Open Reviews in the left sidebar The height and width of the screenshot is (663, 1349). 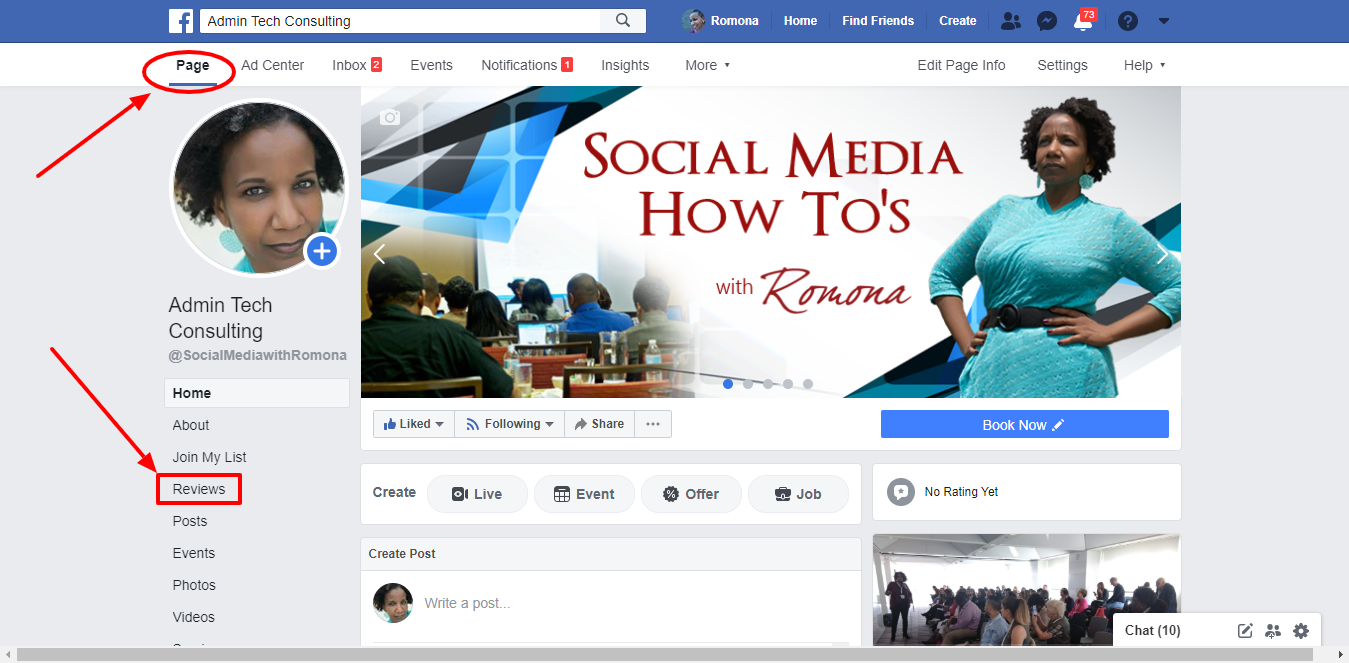[x=199, y=489]
